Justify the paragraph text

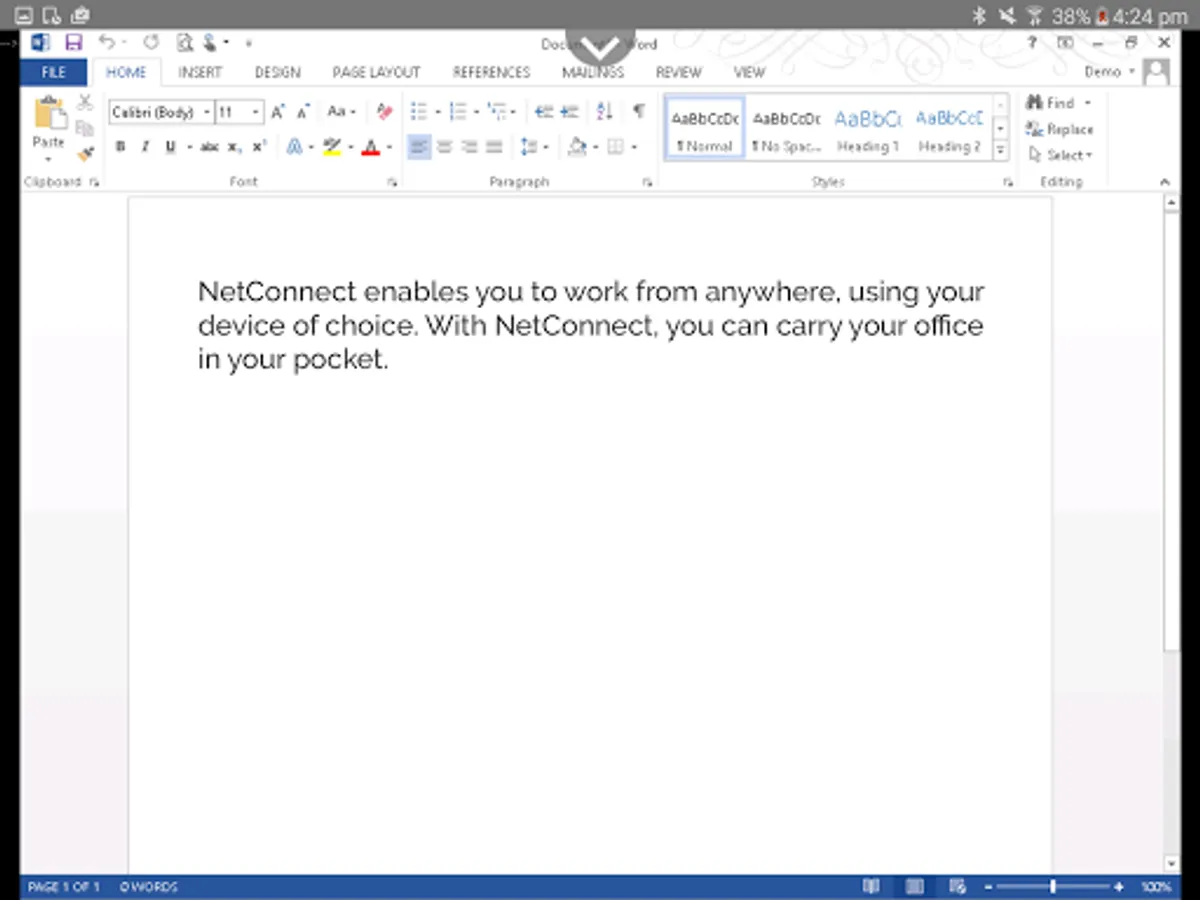494,147
